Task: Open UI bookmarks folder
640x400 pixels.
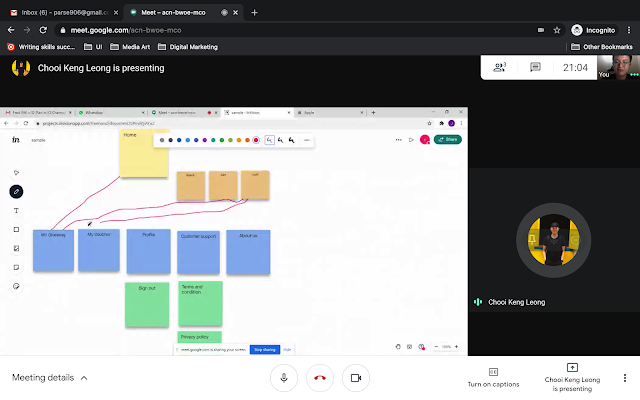Action: pyautogui.click(x=93, y=47)
